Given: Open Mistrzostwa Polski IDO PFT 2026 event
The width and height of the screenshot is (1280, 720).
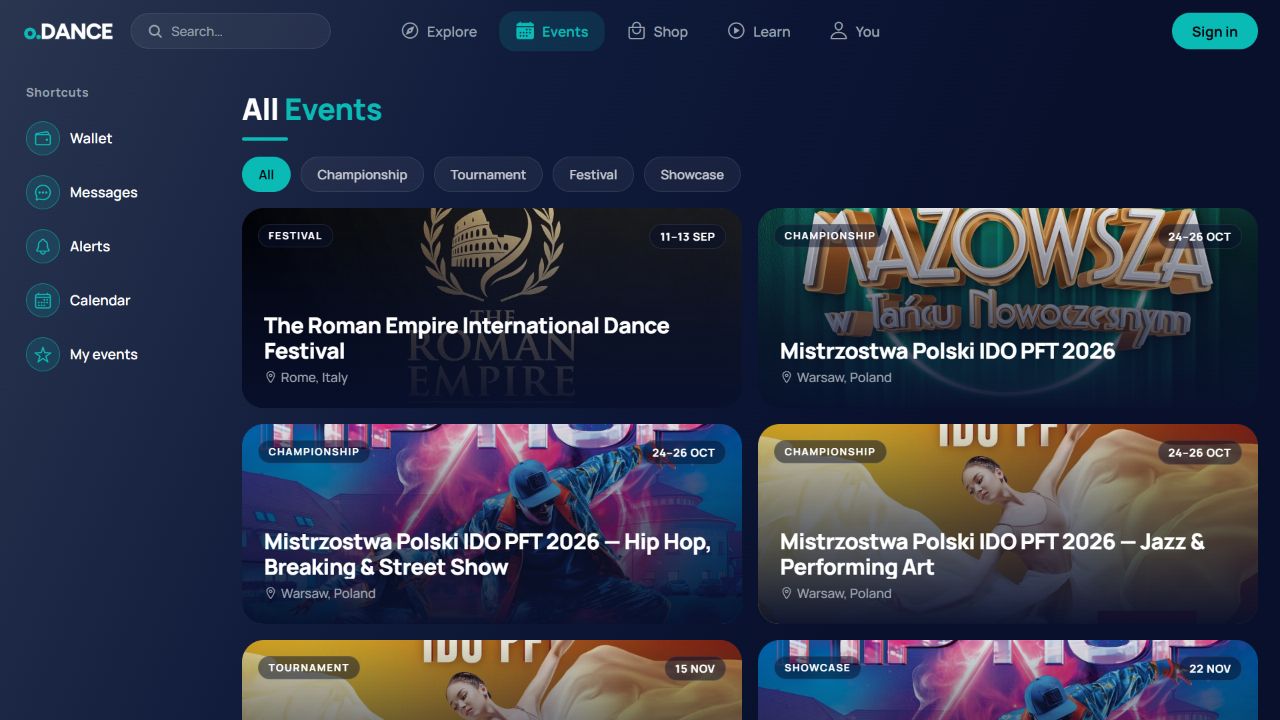Looking at the screenshot, I should [x=1008, y=307].
